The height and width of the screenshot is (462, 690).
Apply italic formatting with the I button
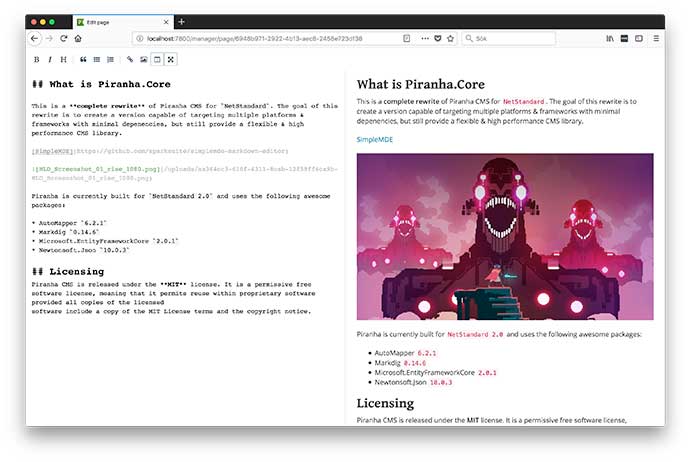[x=50, y=60]
